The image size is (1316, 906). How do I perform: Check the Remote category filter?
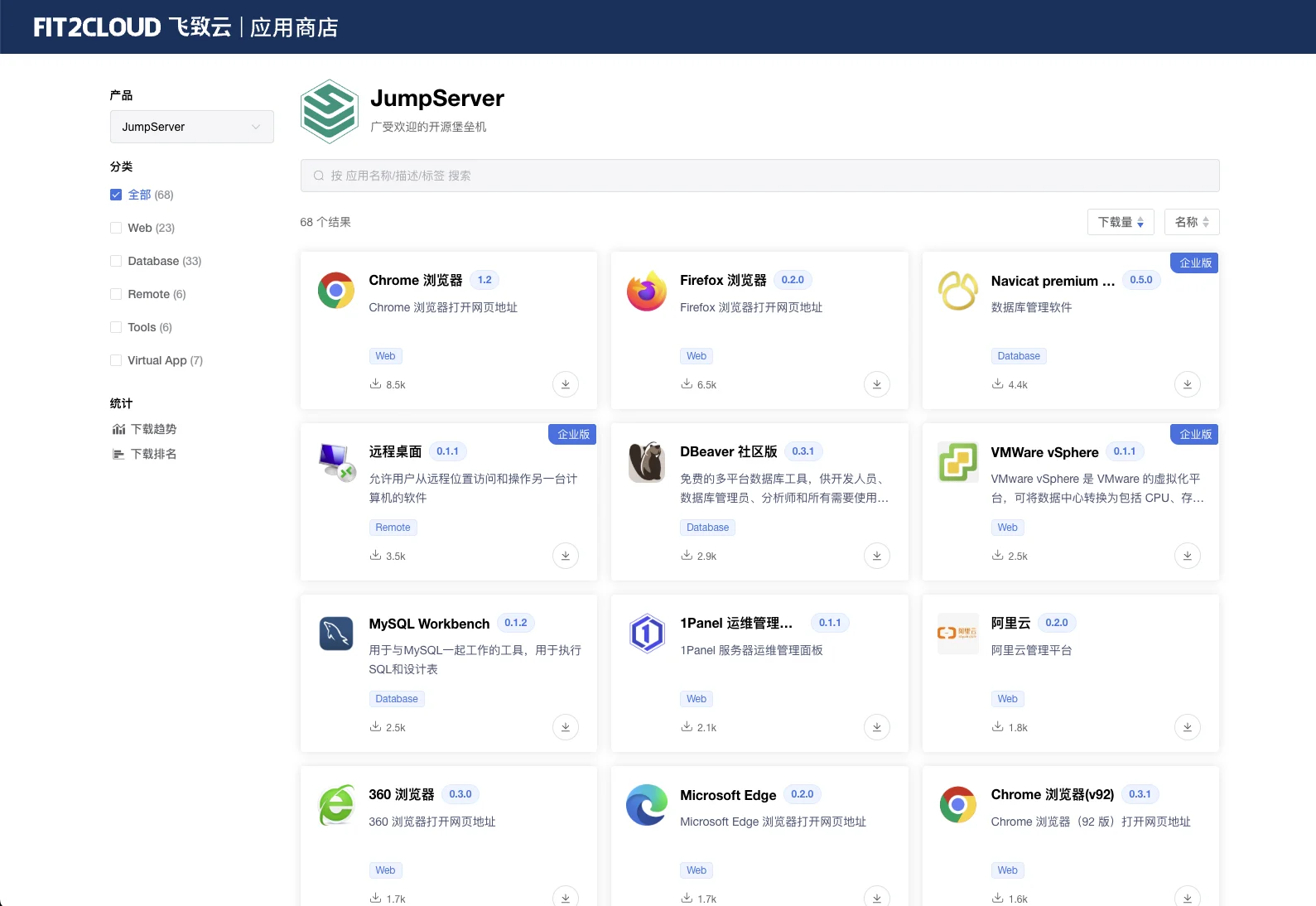pyautogui.click(x=116, y=294)
